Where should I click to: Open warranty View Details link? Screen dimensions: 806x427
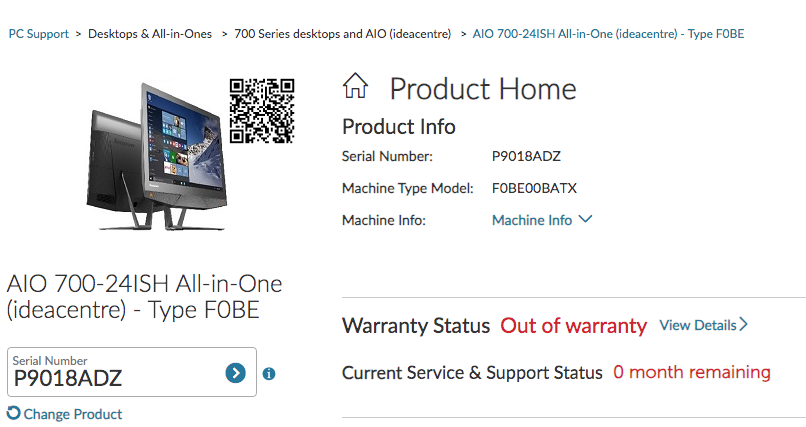[x=697, y=325]
